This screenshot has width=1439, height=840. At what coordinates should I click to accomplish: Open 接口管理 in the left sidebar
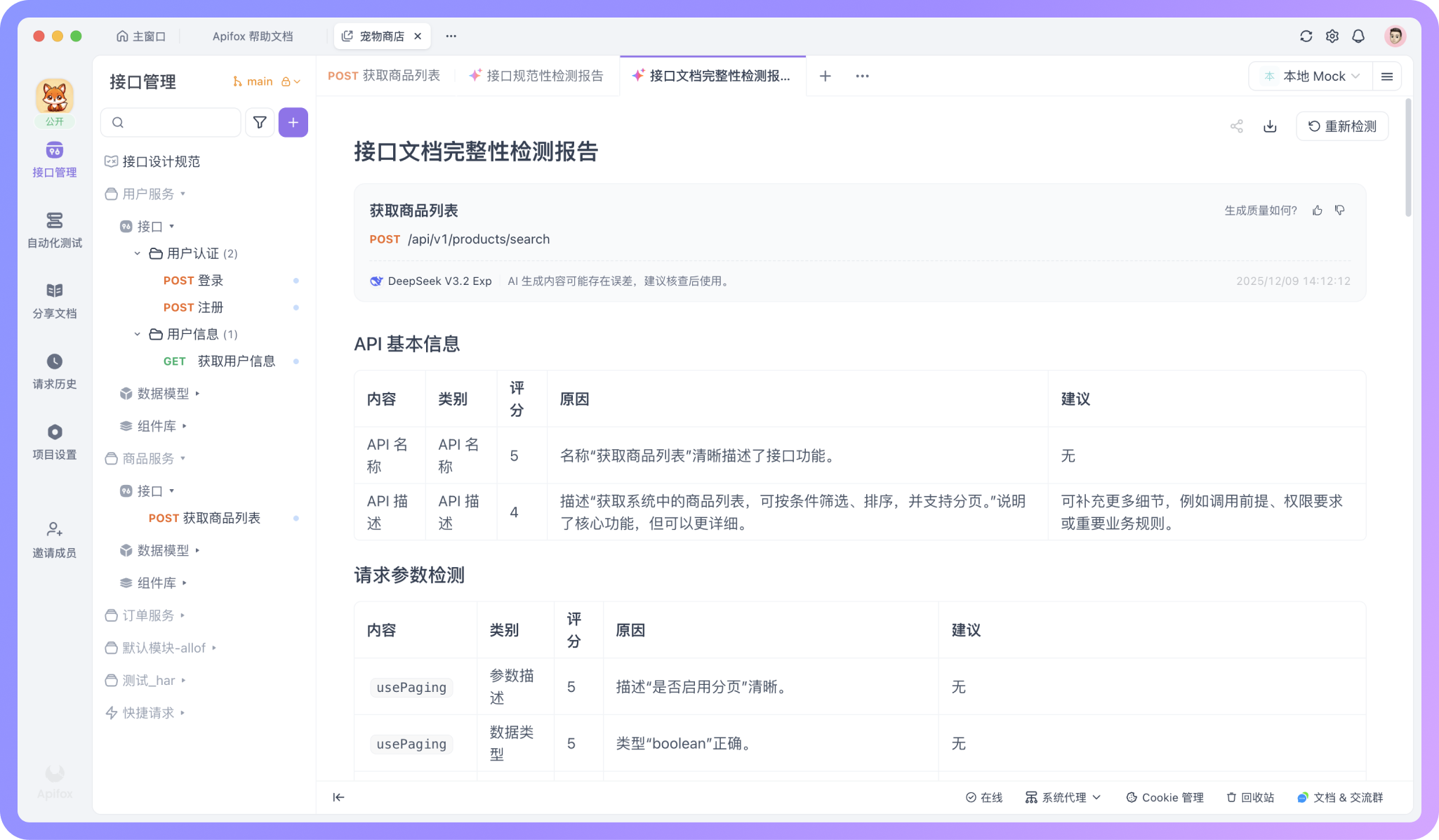pyautogui.click(x=54, y=159)
